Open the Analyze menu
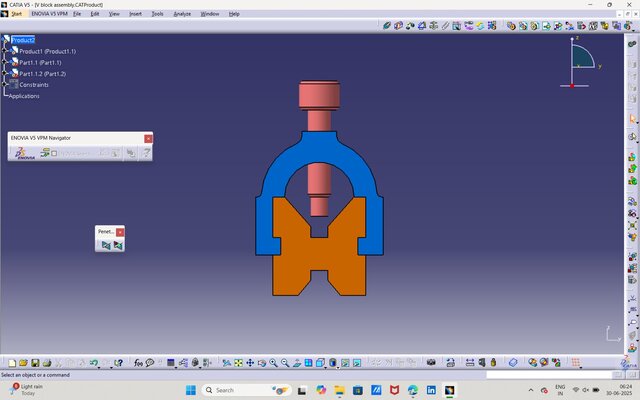The image size is (640, 400). [x=182, y=14]
